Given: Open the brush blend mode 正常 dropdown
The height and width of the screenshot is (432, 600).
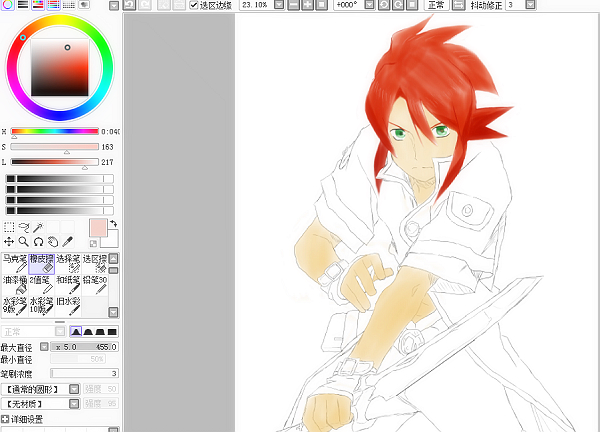Looking at the screenshot, I should coord(60,331).
